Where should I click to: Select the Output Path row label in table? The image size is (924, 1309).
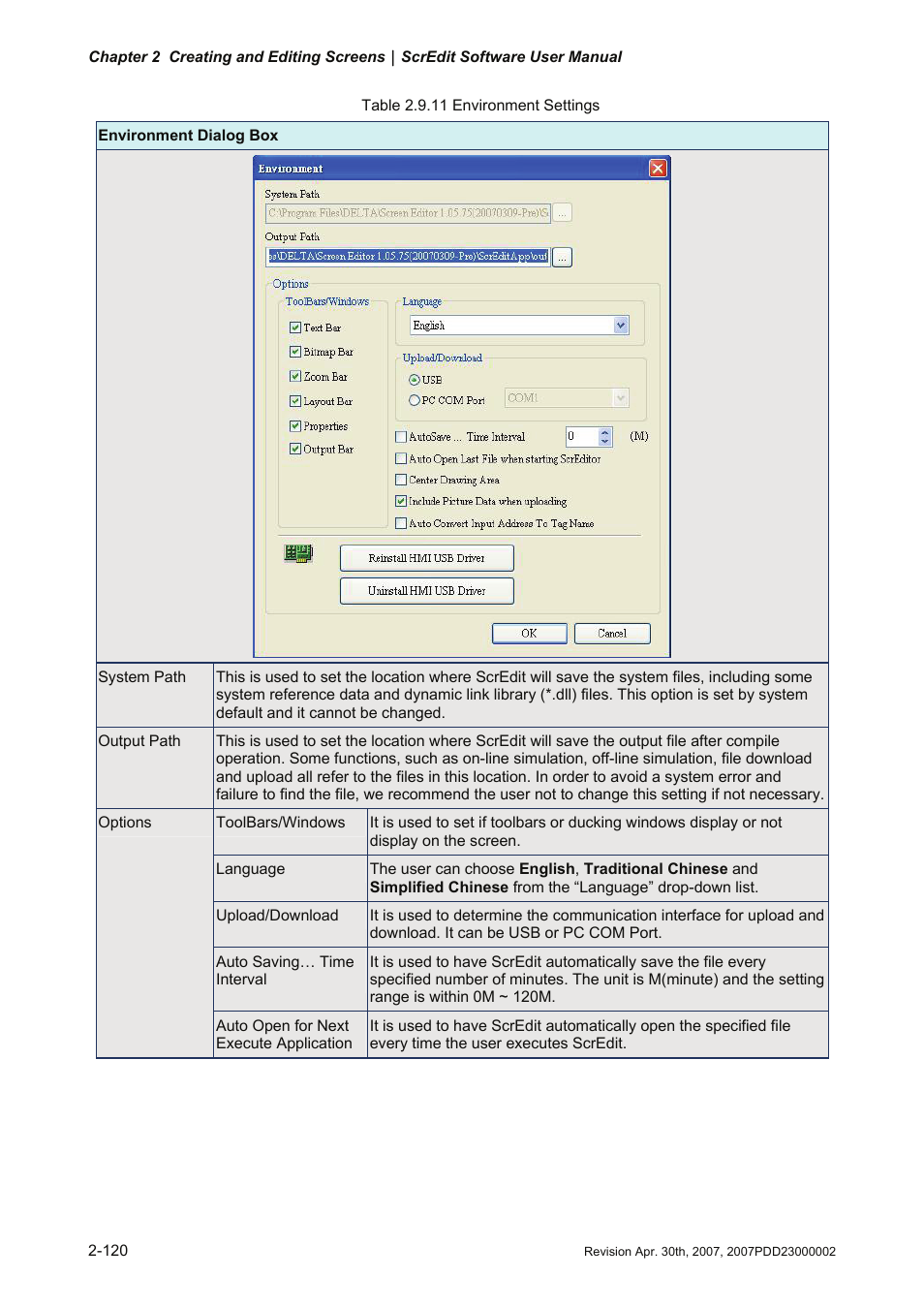(139, 741)
